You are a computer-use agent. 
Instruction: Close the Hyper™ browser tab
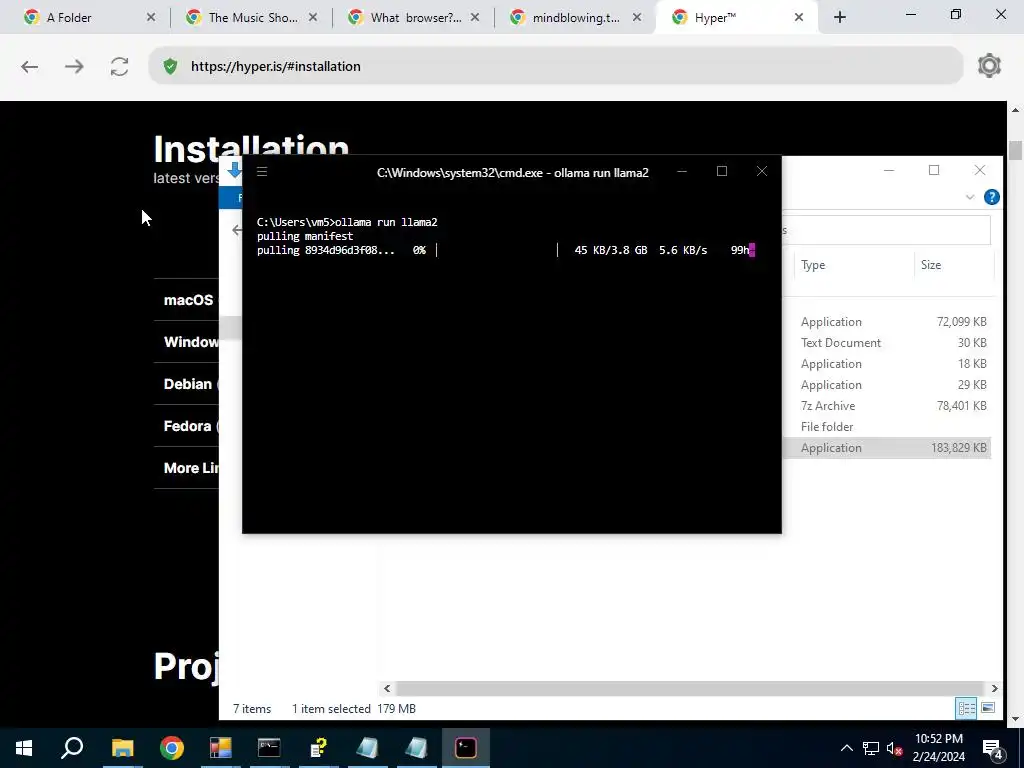click(799, 18)
